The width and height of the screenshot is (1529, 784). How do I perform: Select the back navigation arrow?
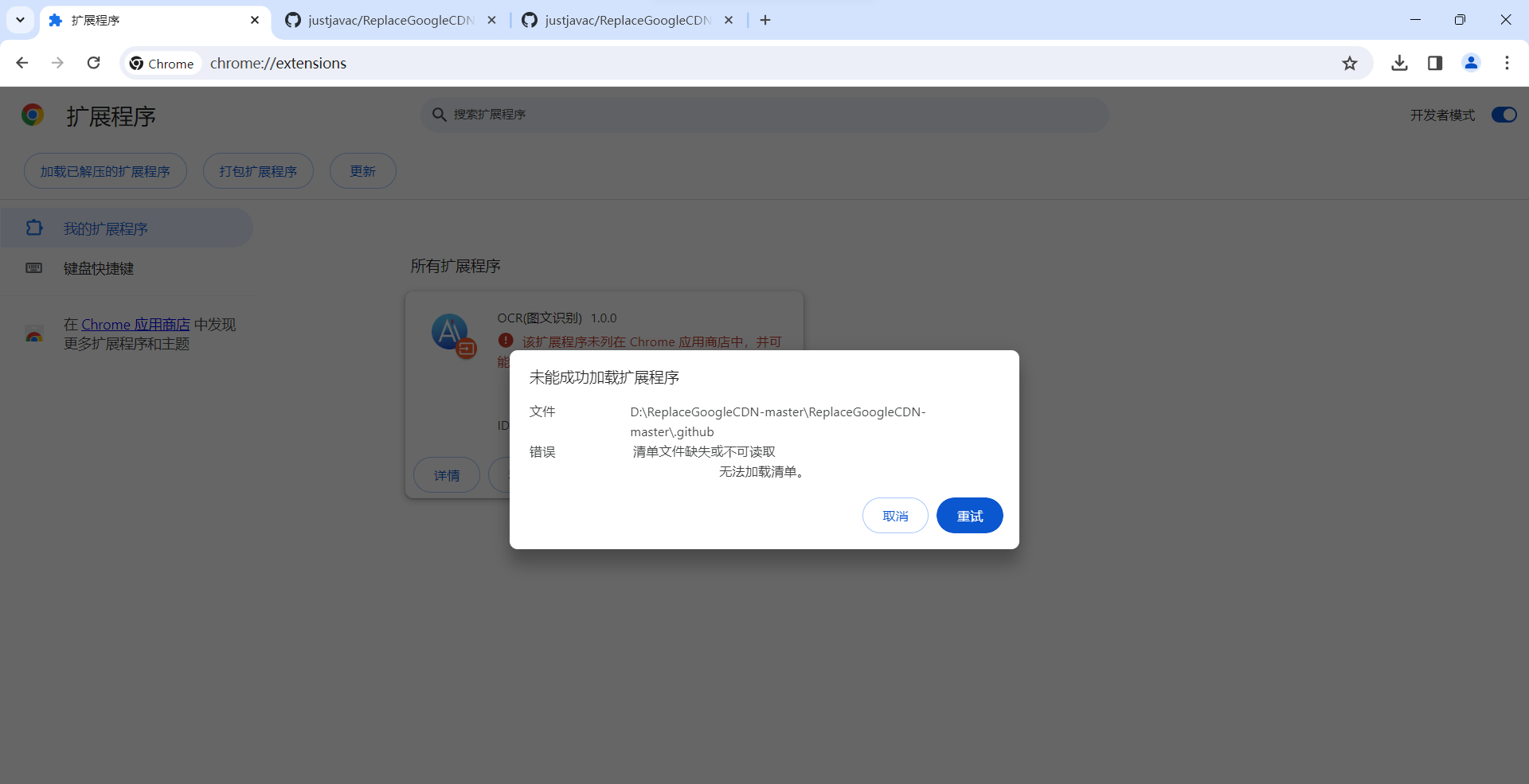[22, 63]
